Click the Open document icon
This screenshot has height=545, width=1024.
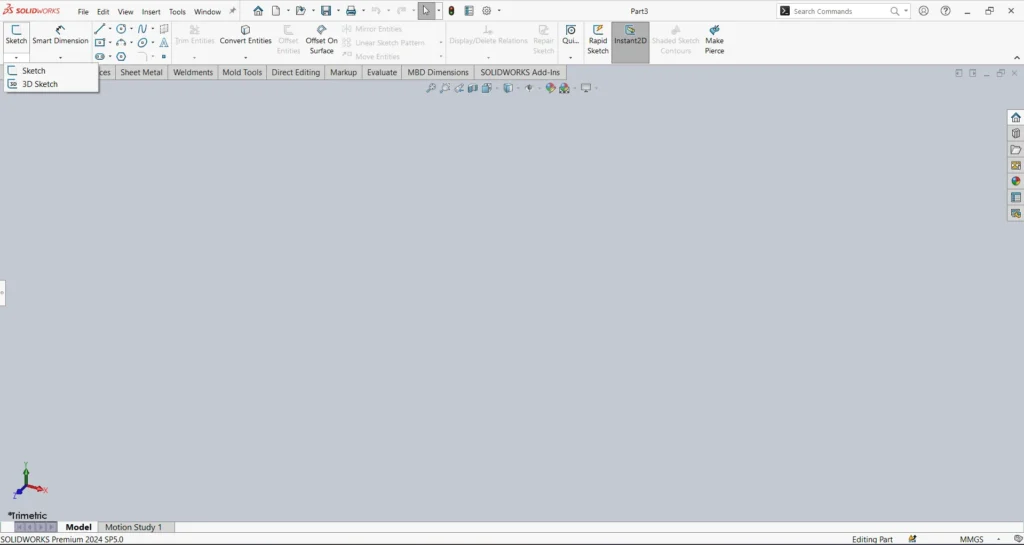click(300, 11)
